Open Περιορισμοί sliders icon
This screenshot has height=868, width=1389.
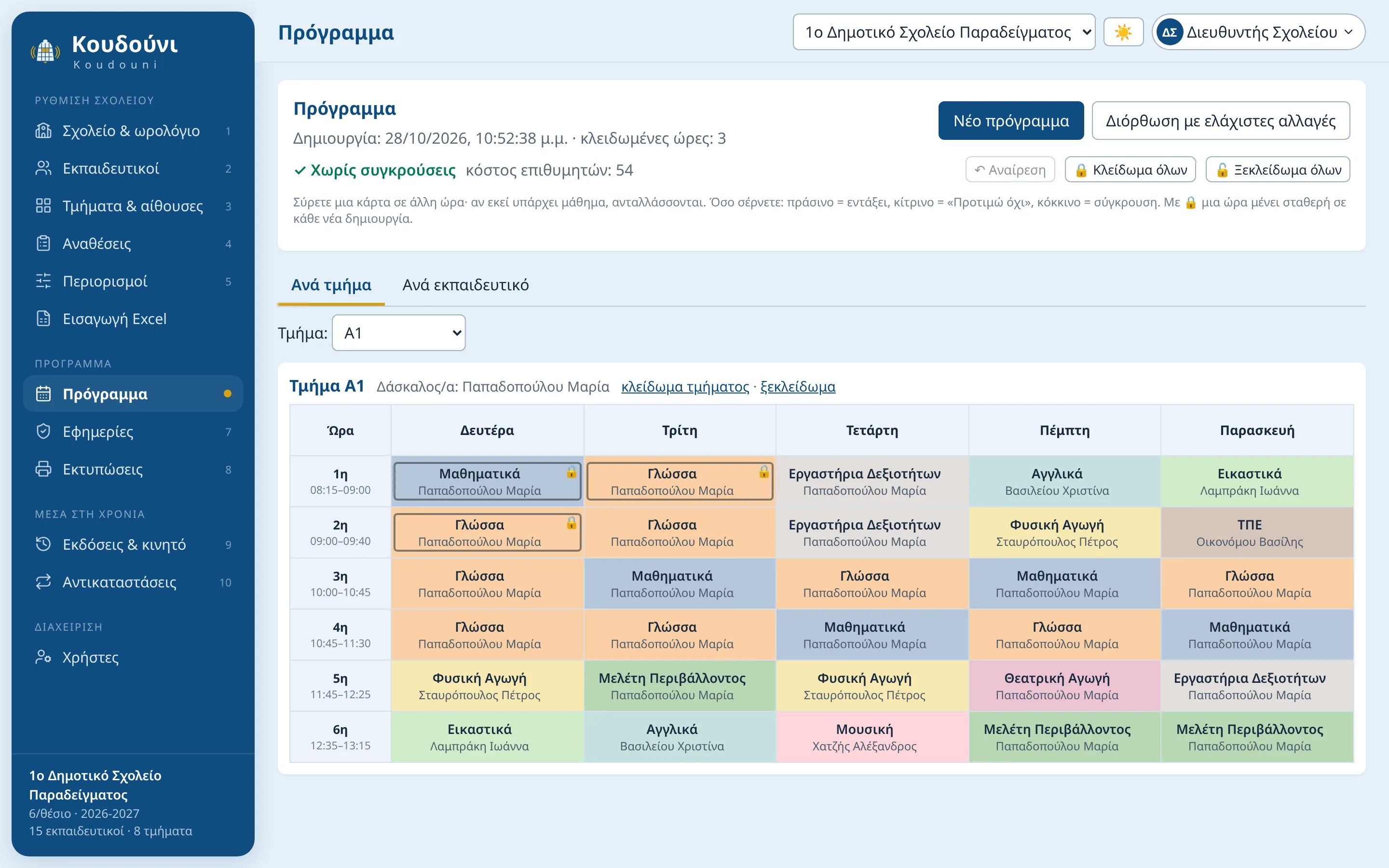pos(43,281)
